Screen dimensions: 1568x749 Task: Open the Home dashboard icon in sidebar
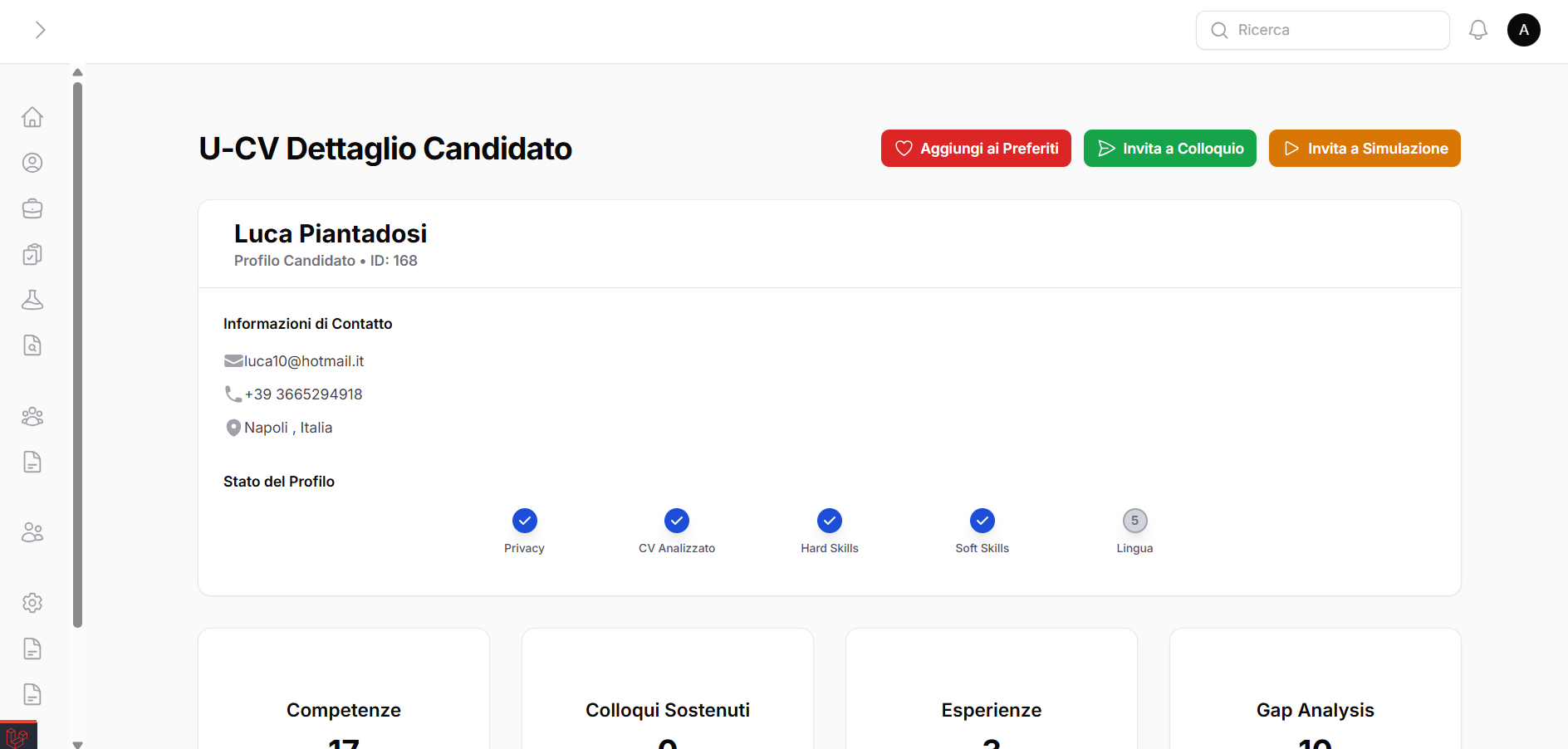pos(32,116)
